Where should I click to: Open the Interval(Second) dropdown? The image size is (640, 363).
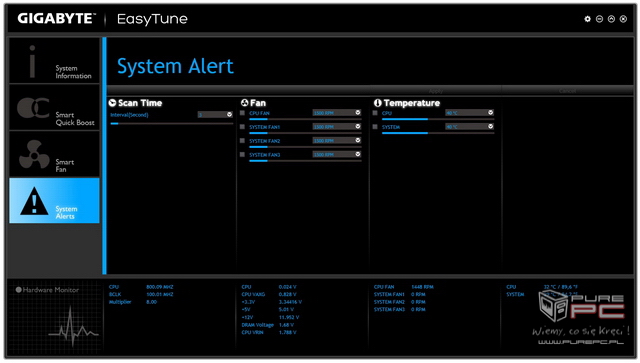(x=215, y=115)
